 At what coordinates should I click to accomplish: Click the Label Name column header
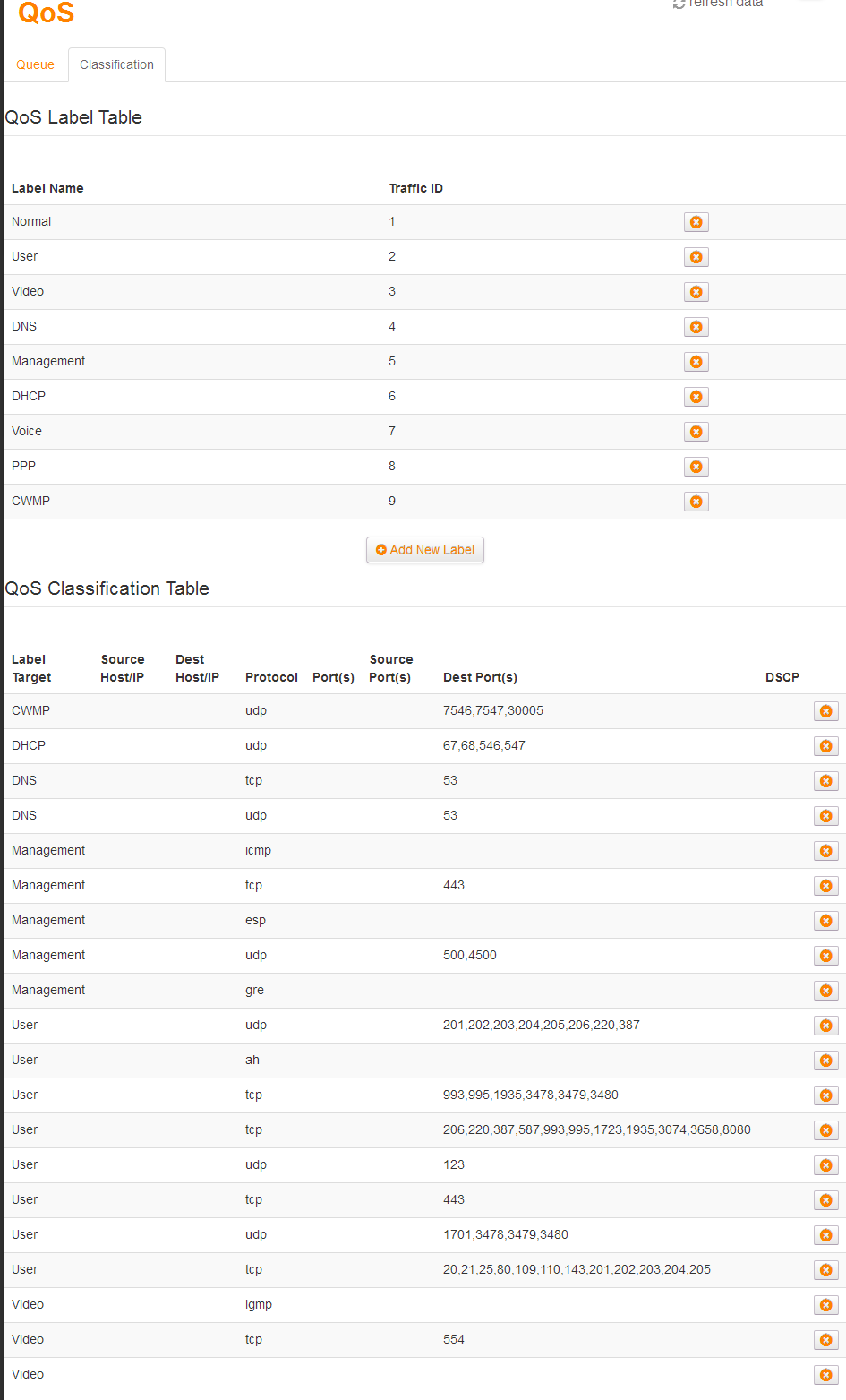click(47, 188)
